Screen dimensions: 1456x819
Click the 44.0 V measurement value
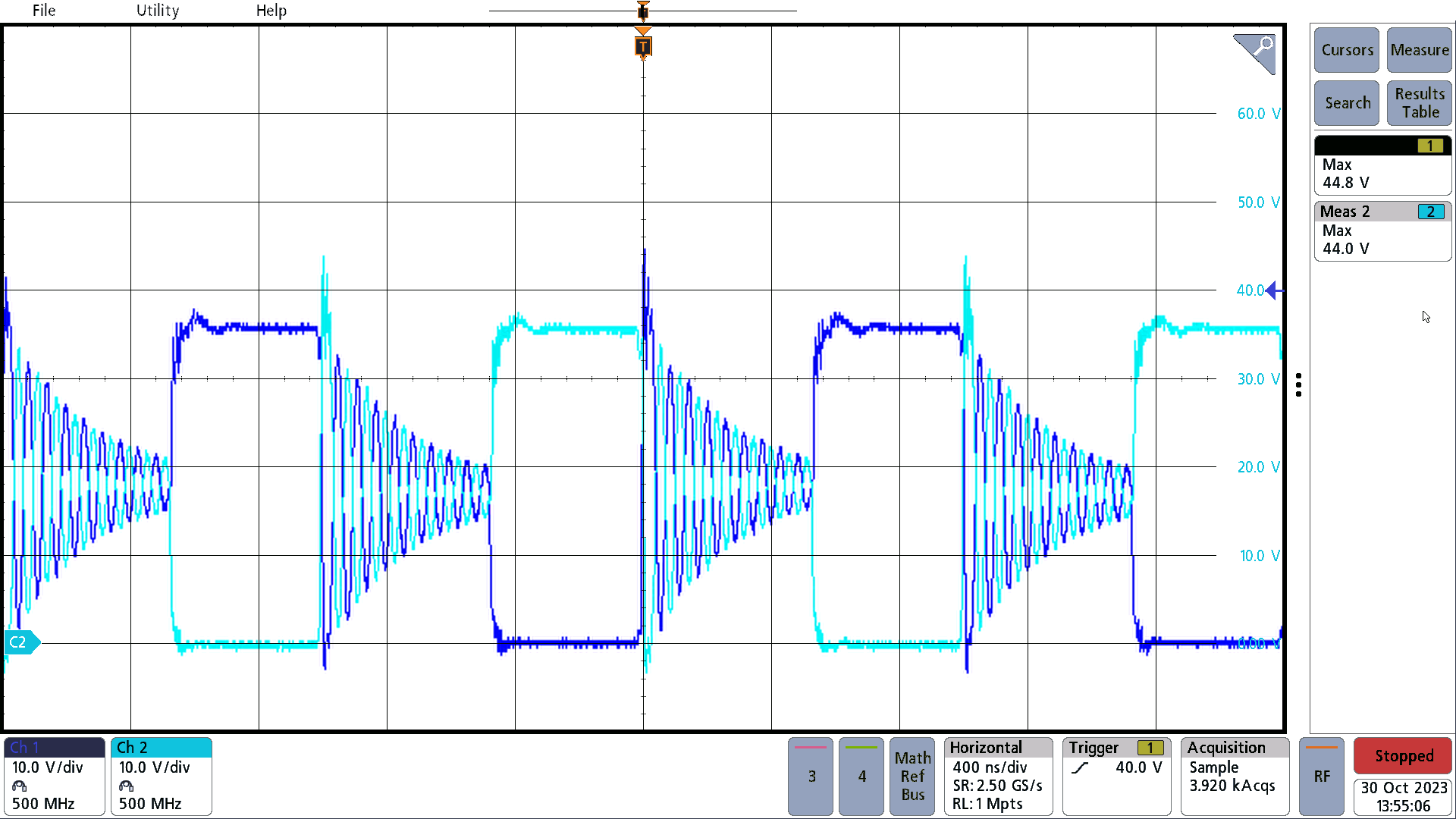1346,249
